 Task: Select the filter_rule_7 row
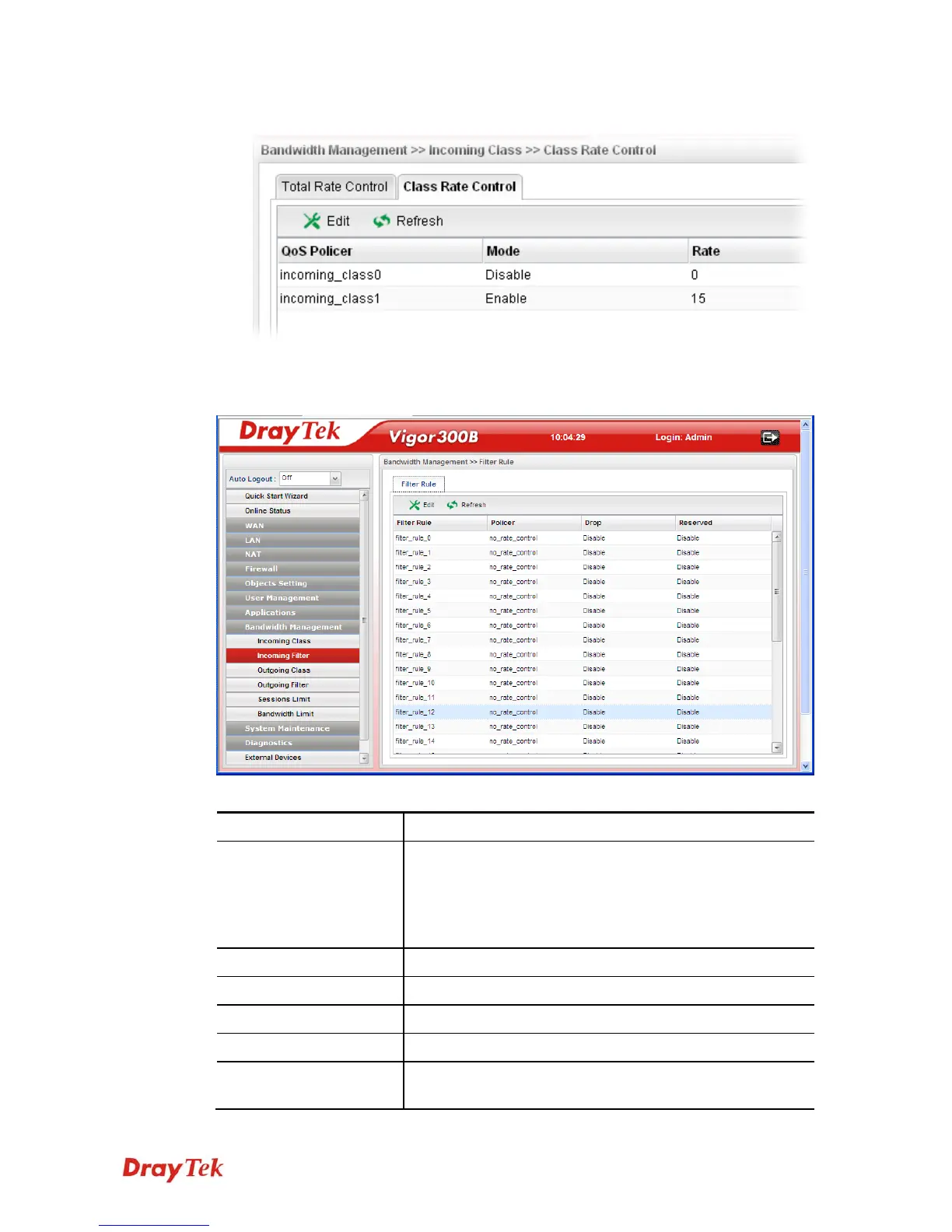tap(583, 640)
